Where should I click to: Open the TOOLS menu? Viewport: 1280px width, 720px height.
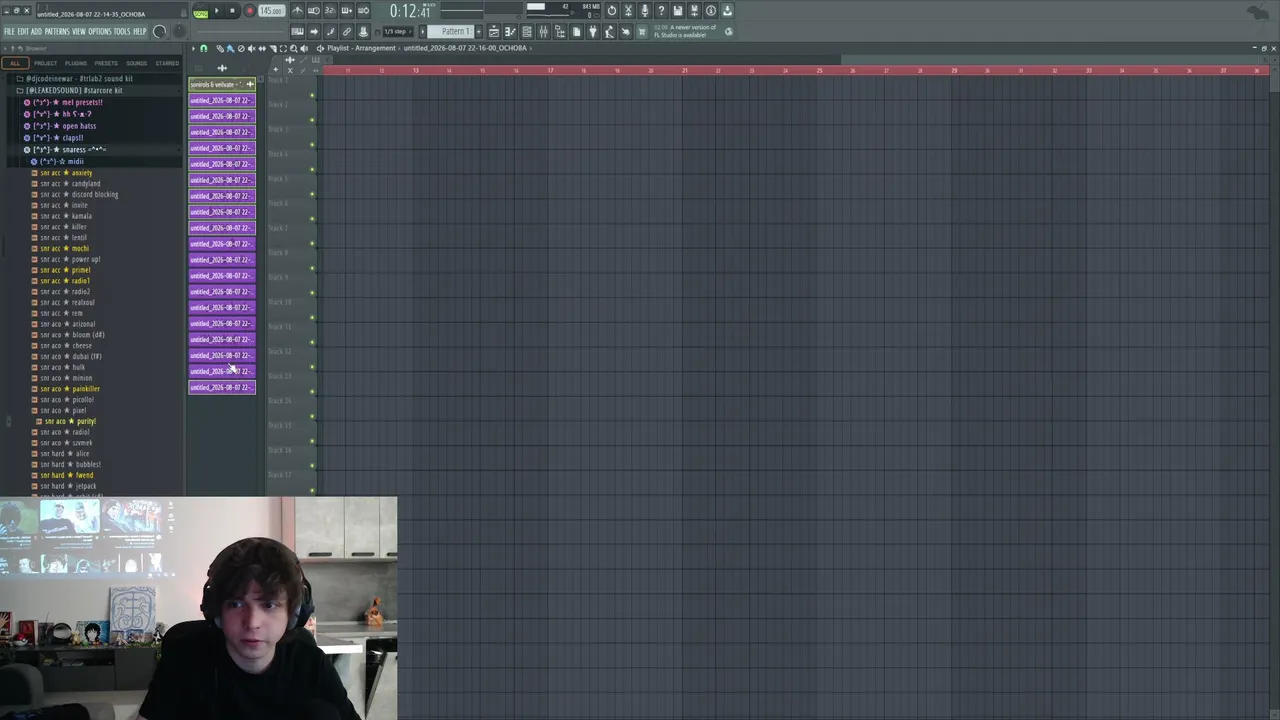122,32
